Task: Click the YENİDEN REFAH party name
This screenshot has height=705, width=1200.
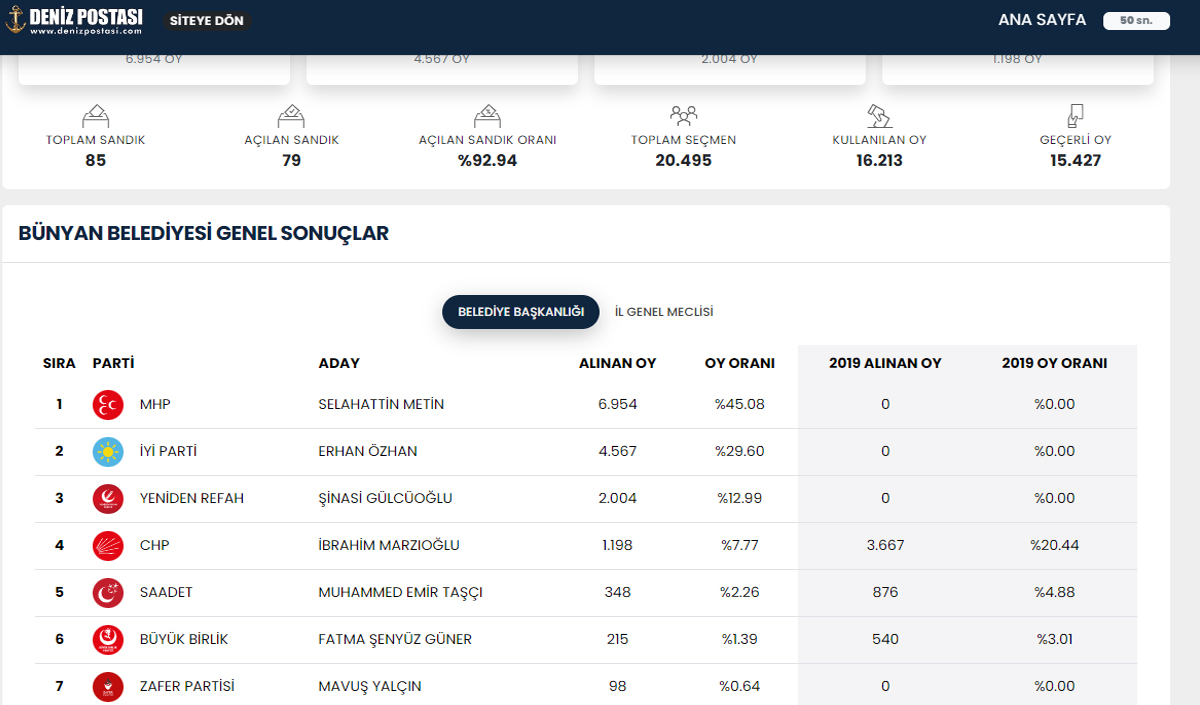Action: (x=192, y=498)
